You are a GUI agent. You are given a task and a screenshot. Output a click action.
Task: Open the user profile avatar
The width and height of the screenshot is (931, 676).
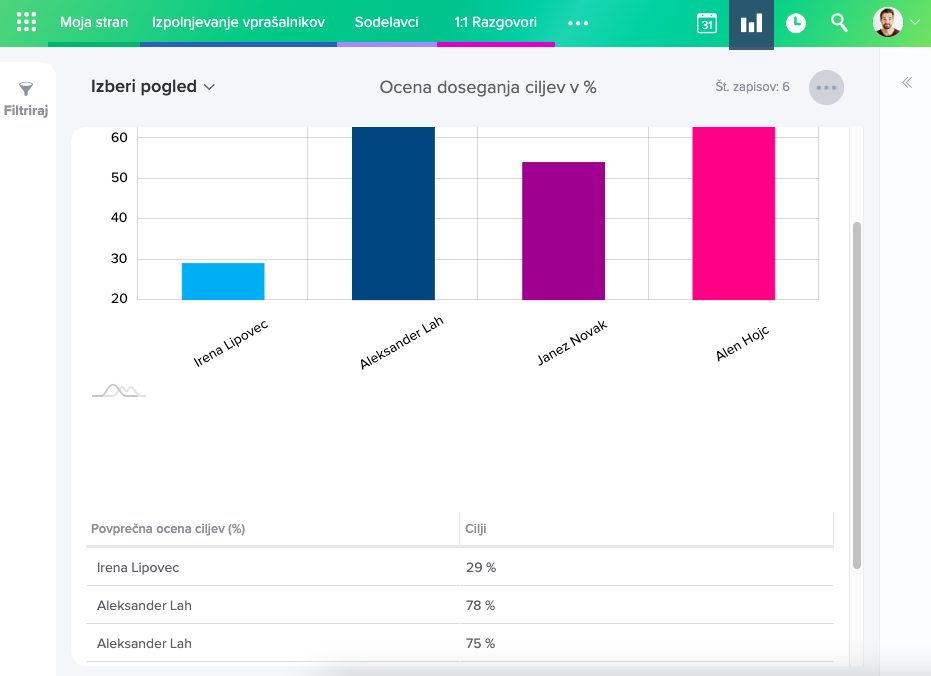click(x=887, y=22)
